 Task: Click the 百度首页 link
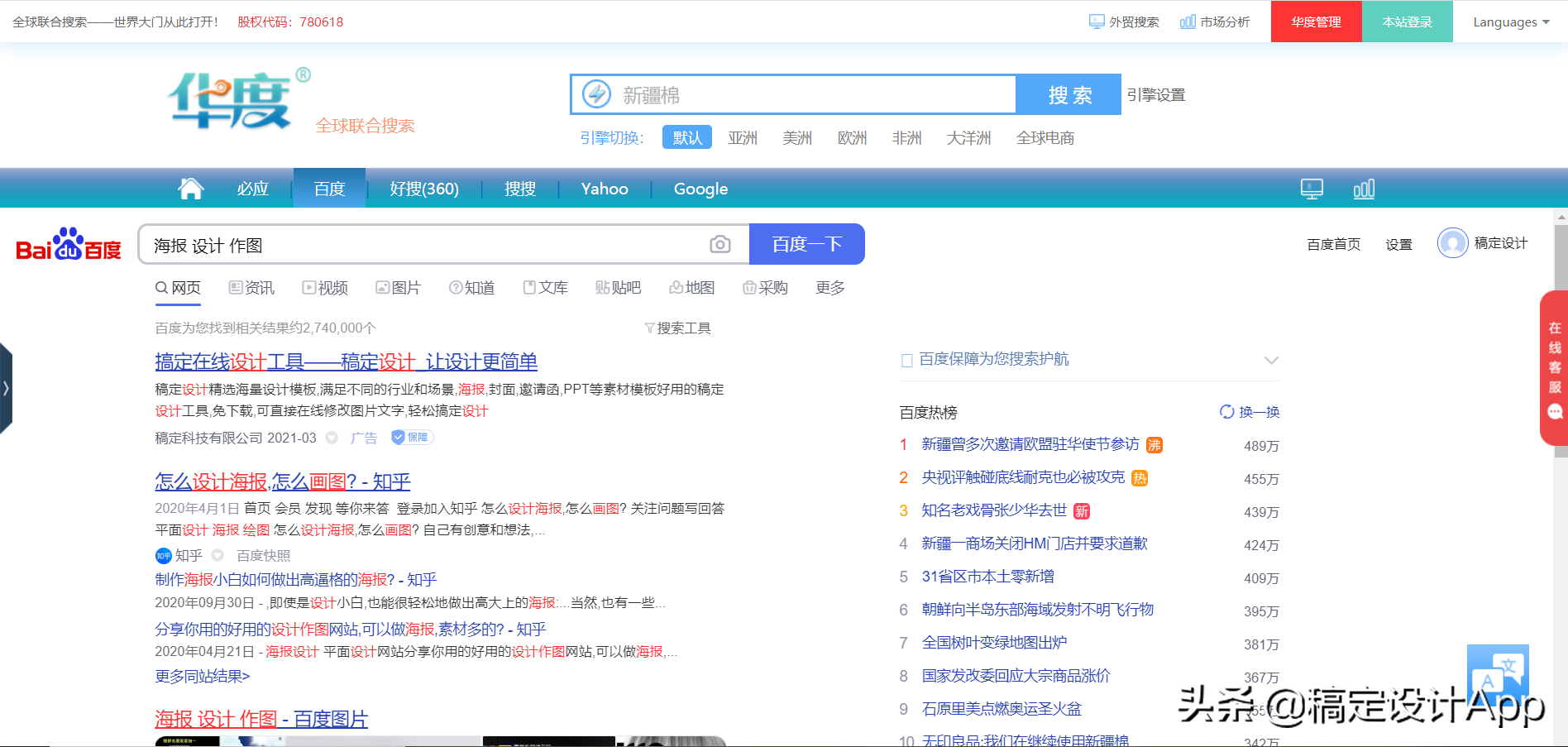click(1333, 244)
